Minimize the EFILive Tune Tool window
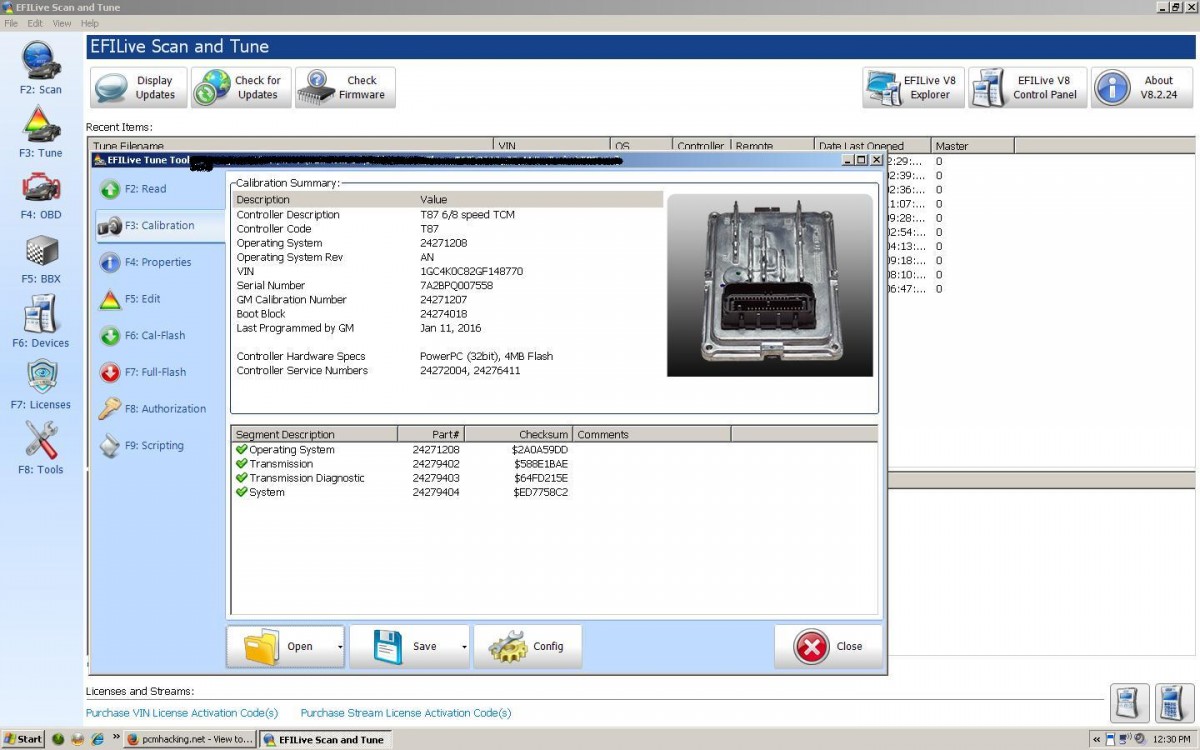This screenshot has height=750, width=1200. point(848,160)
